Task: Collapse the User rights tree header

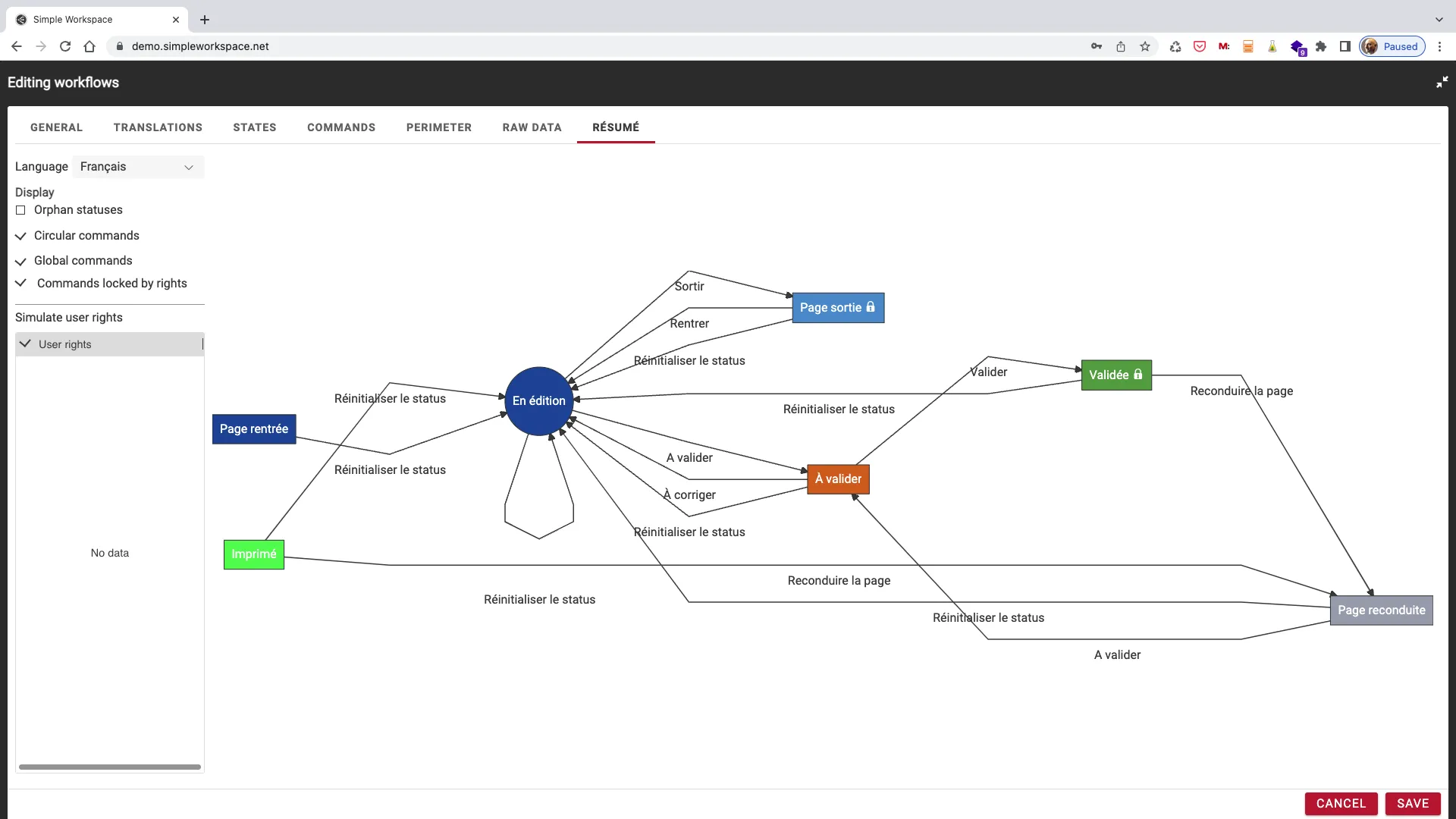Action: click(x=25, y=344)
